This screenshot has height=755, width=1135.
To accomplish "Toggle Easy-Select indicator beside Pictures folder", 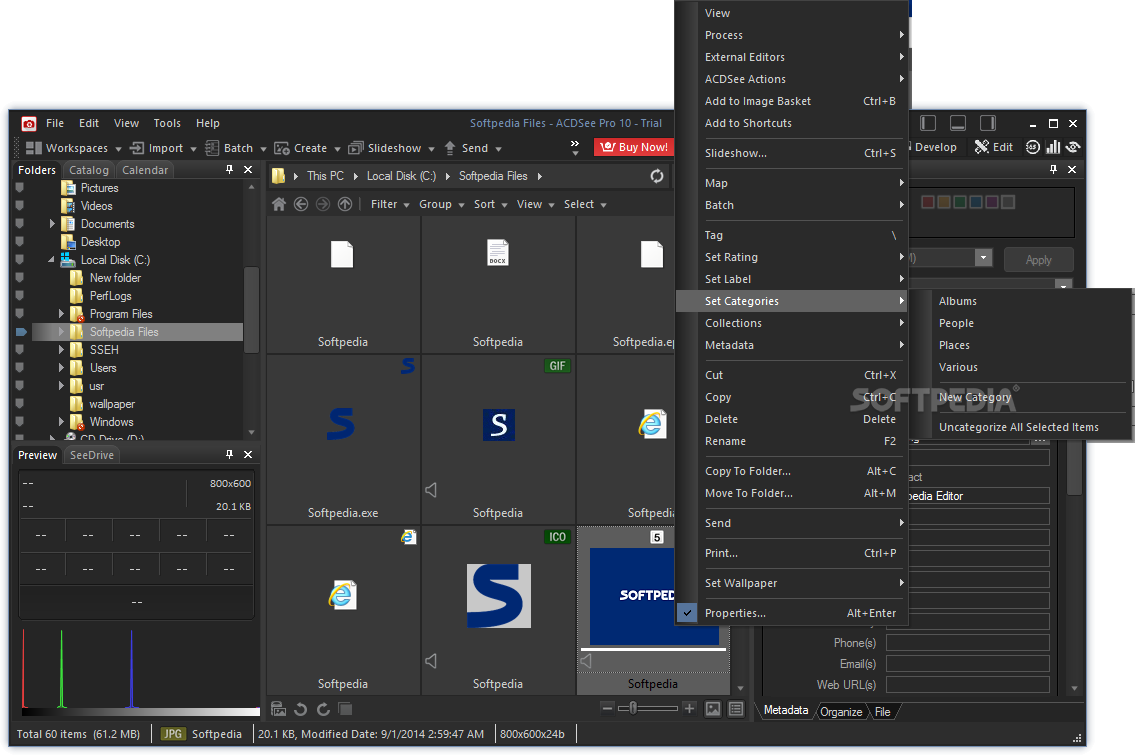I will click(x=20, y=187).
